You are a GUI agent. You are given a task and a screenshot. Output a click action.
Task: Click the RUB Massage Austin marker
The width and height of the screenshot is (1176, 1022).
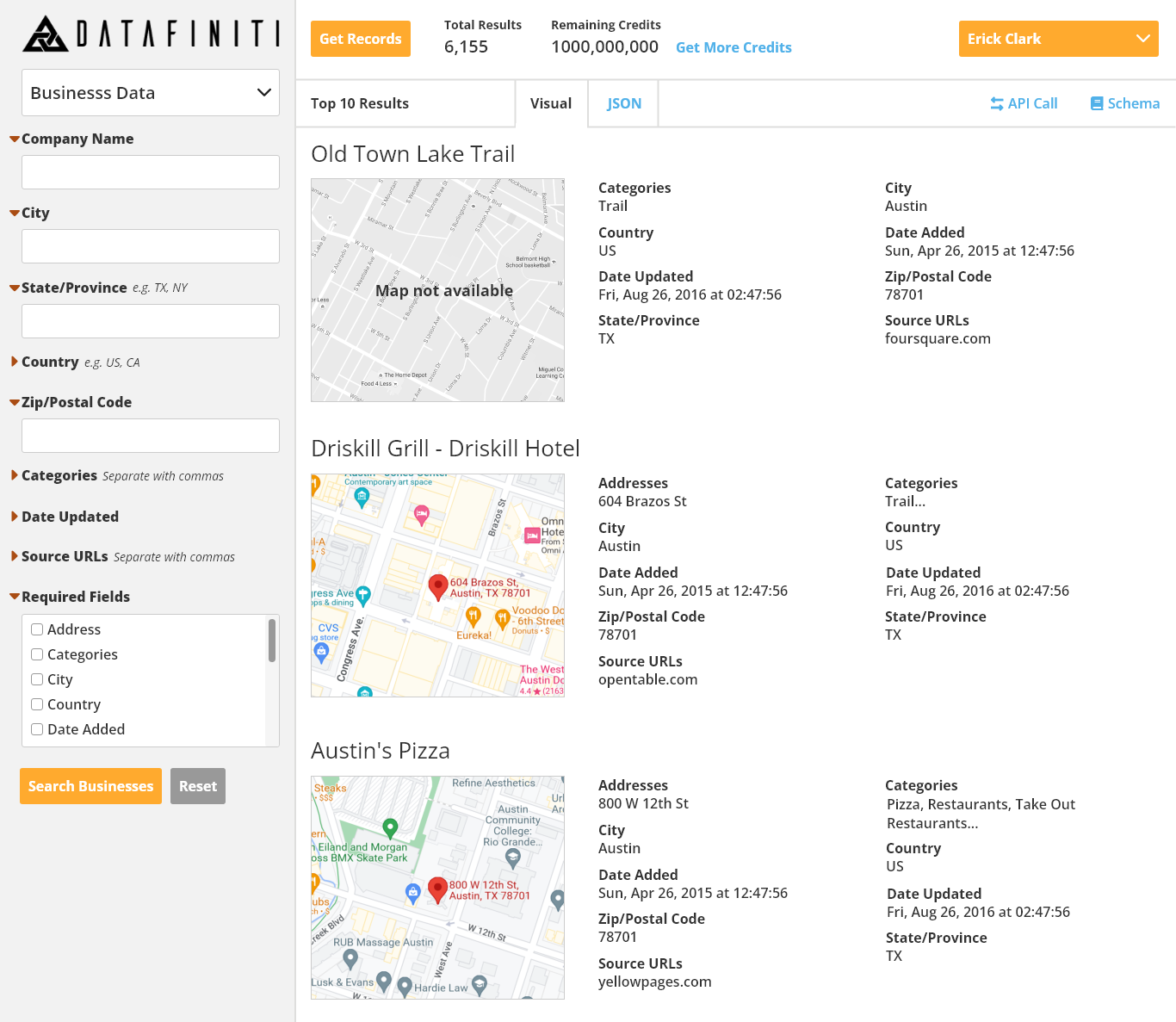point(350,957)
